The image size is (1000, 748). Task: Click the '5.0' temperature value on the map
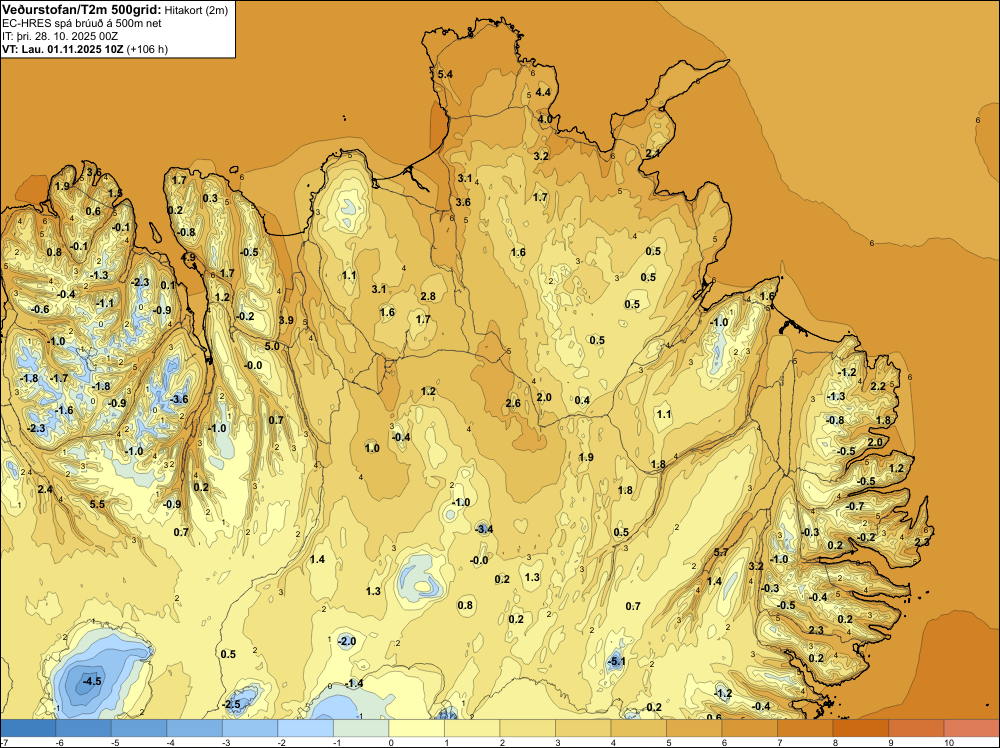[x=272, y=346]
